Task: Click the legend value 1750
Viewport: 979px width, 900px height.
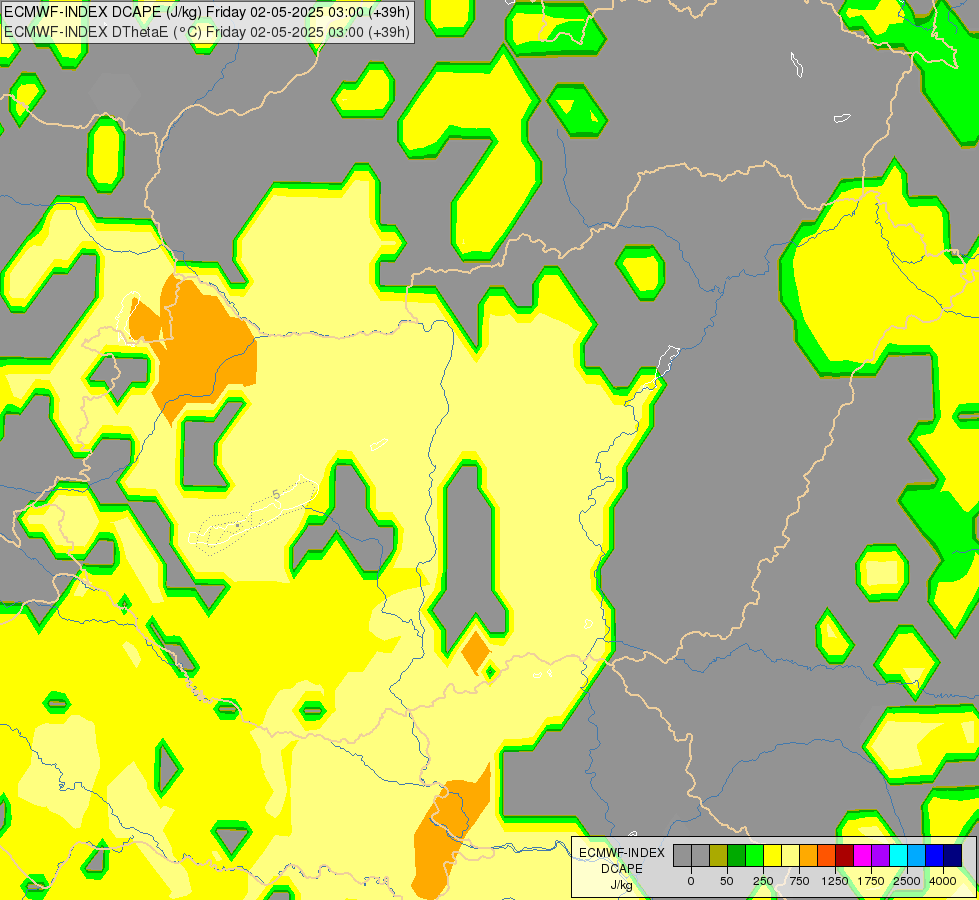Action: 871,881
